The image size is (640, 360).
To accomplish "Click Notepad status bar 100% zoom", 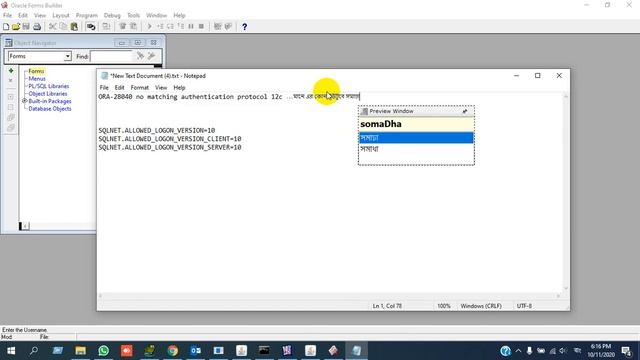I will (444, 306).
